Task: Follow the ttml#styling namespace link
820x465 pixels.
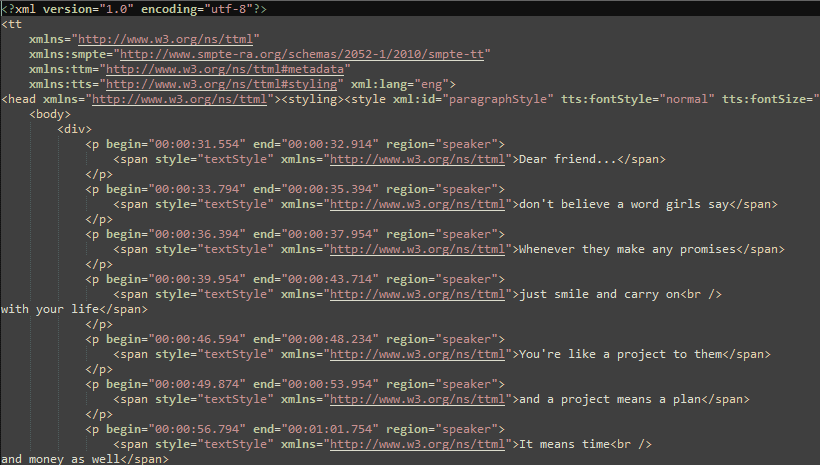Action: [x=222, y=84]
